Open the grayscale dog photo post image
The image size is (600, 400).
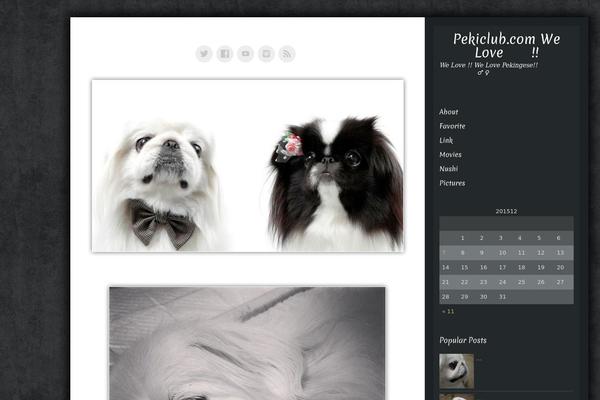(x=248, y=343)
